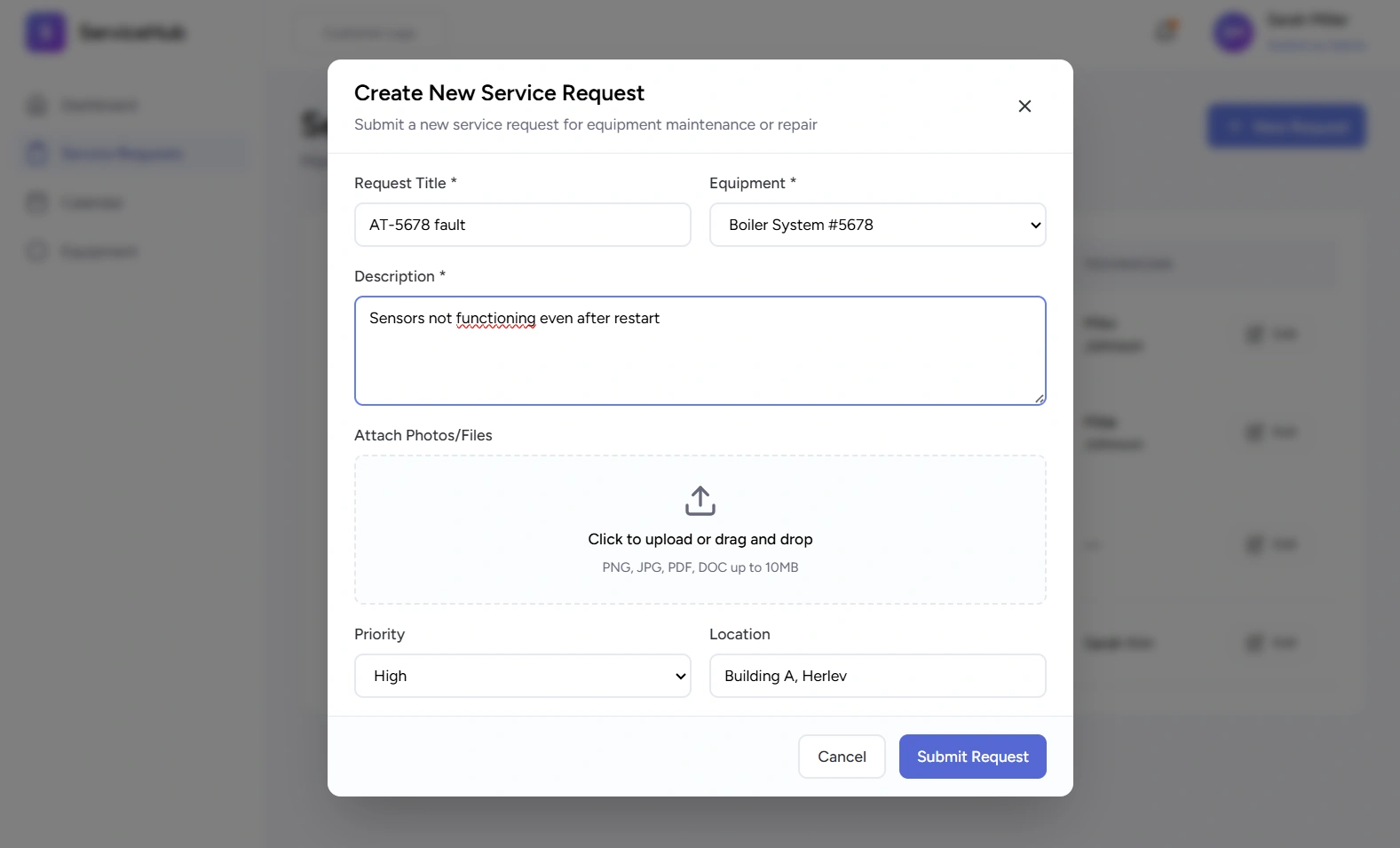This screenshot has width=1400, height=848.
Task: Edit the Location field with Building A, Herlev
Action: point(877,676)
